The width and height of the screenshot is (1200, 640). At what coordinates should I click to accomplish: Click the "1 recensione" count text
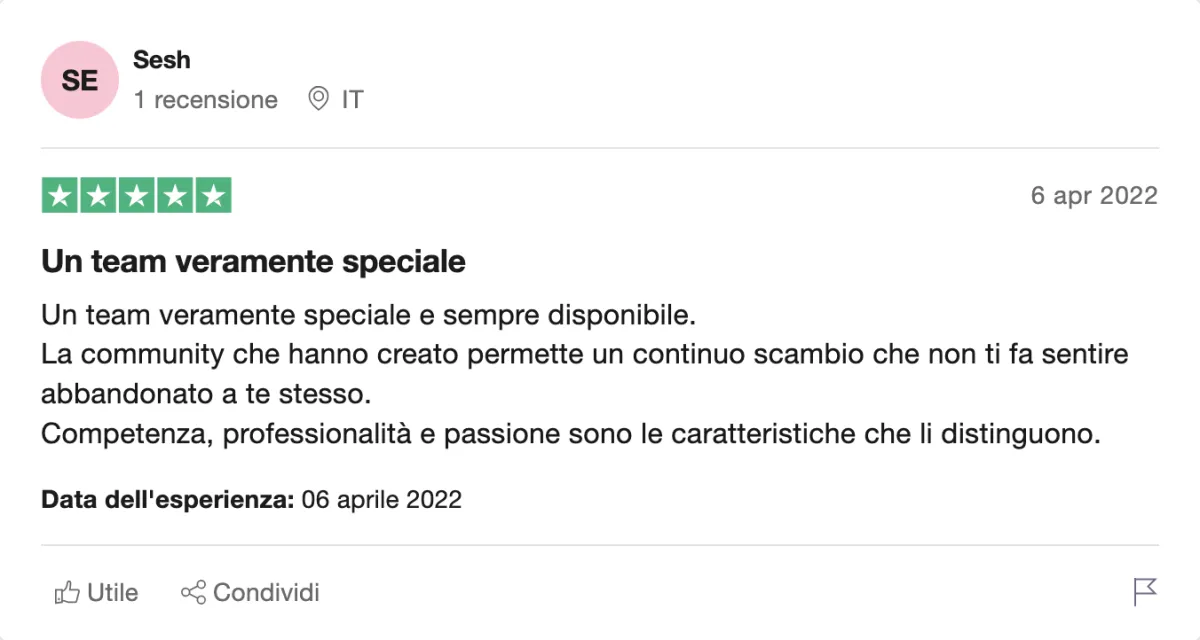206,100
